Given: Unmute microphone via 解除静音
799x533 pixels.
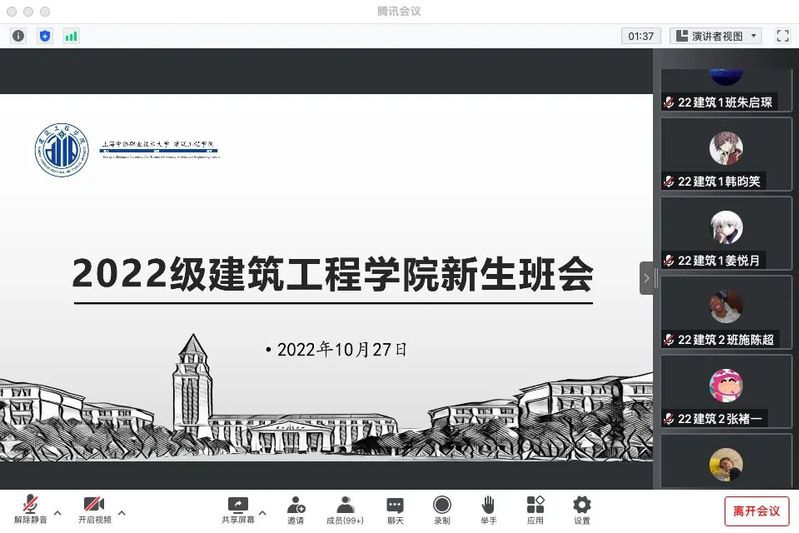Looking at the screenshot, I should tap(29, 509).
